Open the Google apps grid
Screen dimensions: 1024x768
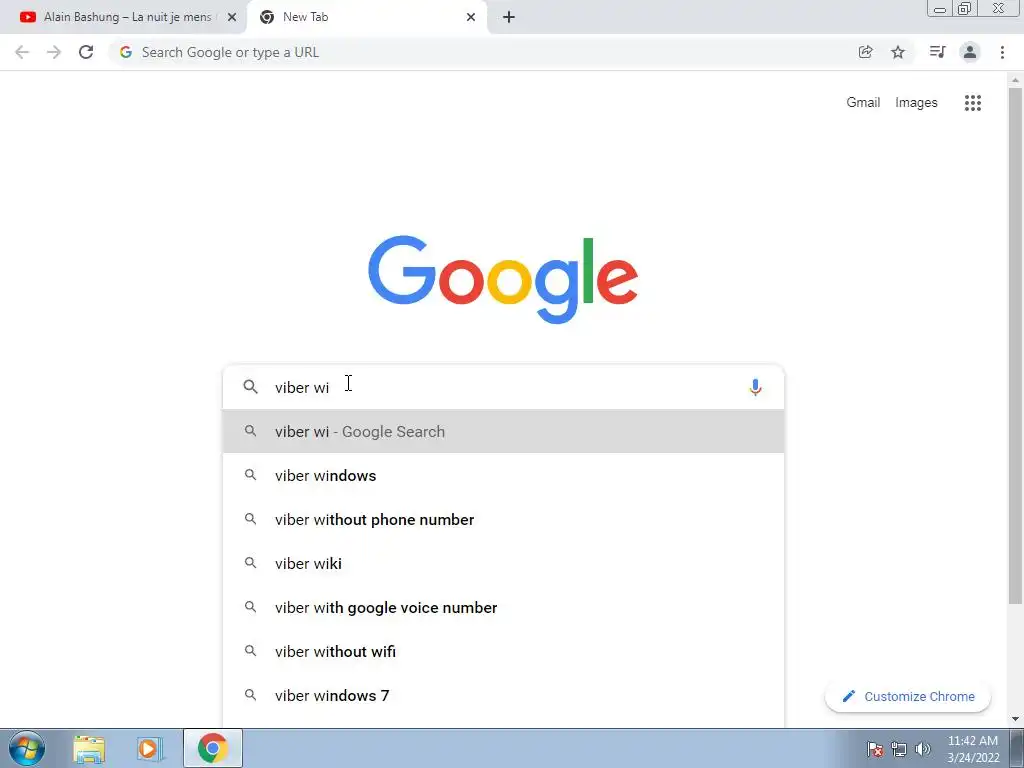pos(972,103)
